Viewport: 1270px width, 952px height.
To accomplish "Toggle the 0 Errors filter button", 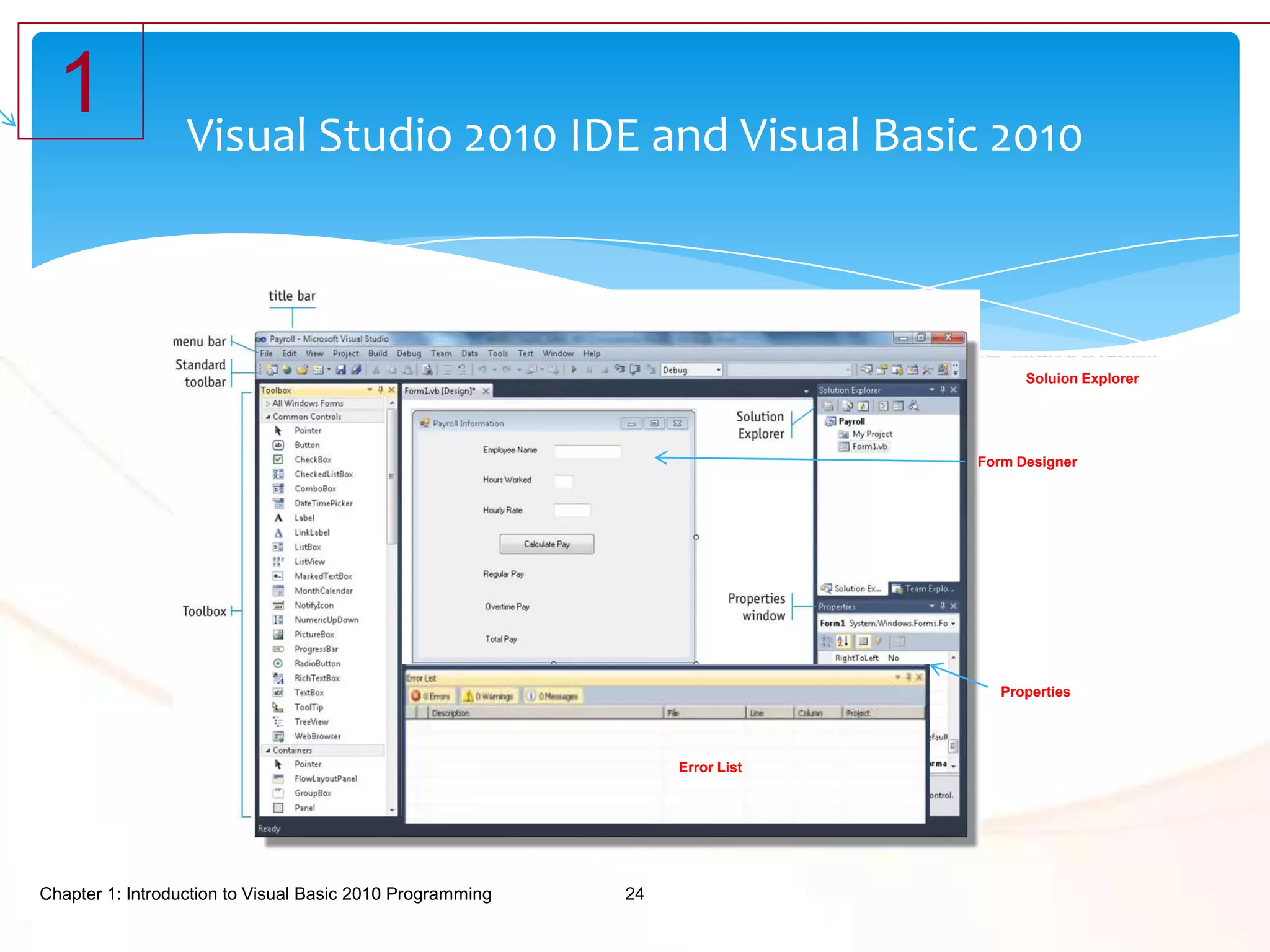I will click(431, 696).
